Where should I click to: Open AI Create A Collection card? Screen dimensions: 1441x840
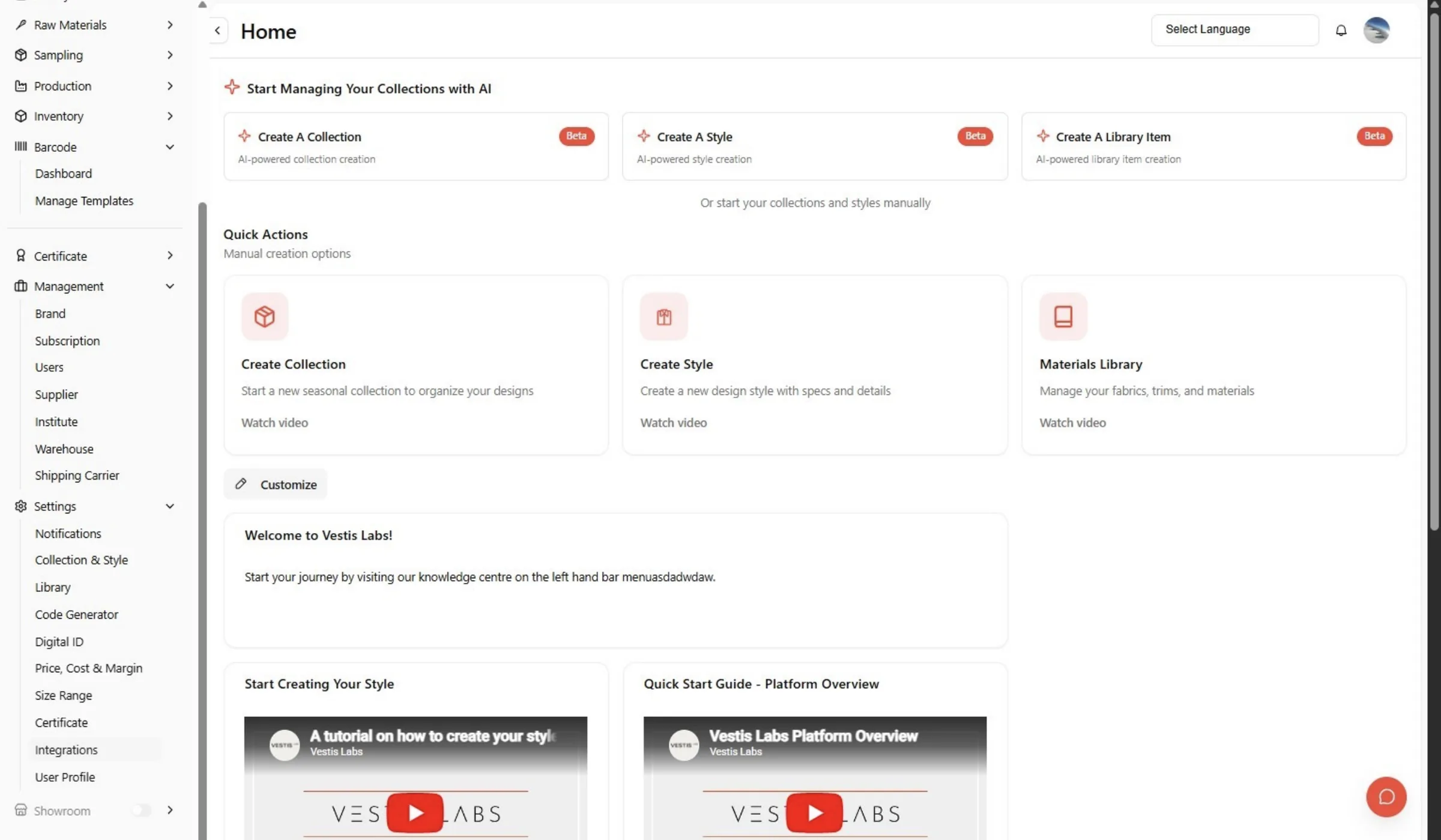pos(416,147)
